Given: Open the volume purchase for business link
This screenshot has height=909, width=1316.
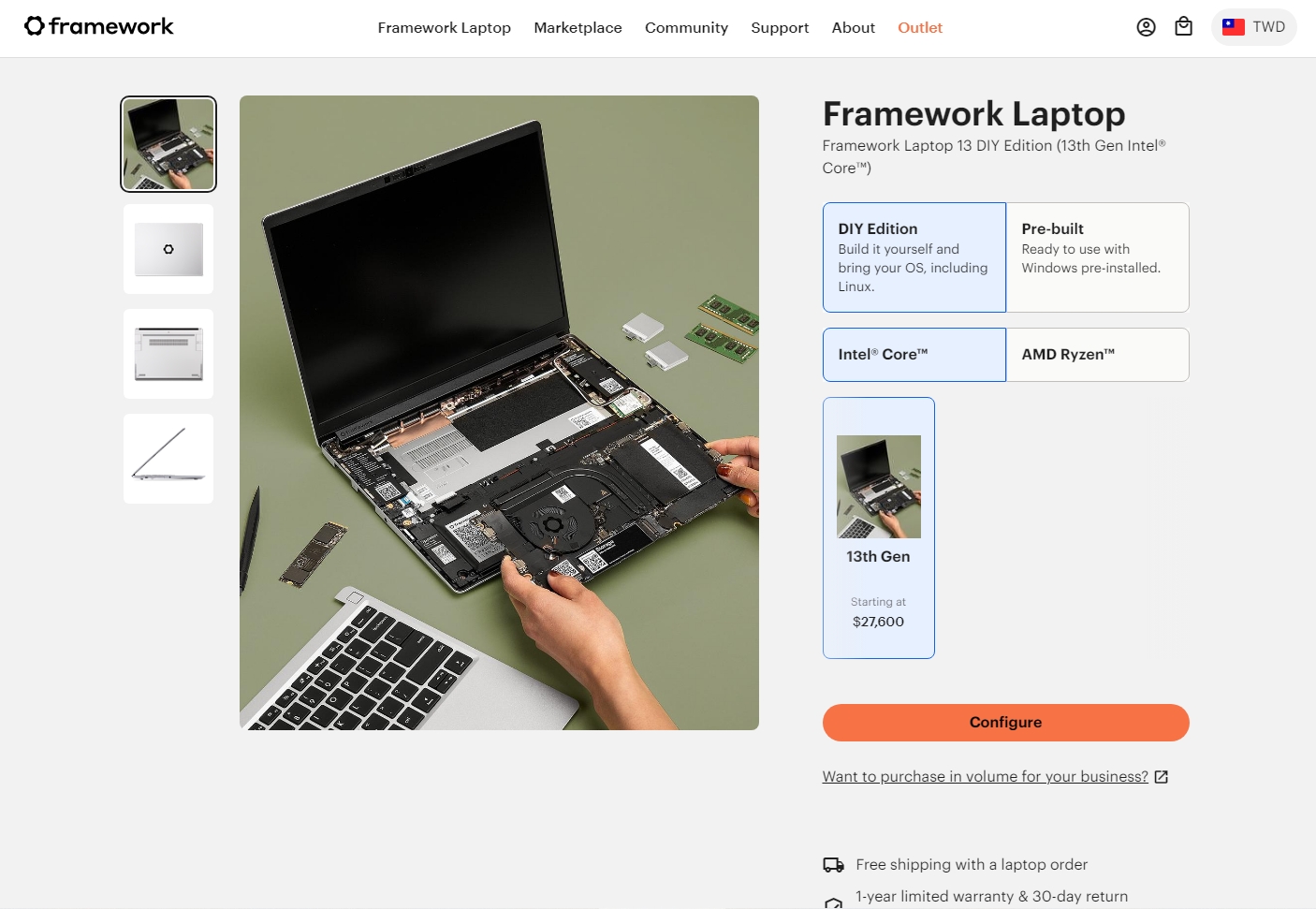Looking at the screenshot, I should tap(985, 777).
